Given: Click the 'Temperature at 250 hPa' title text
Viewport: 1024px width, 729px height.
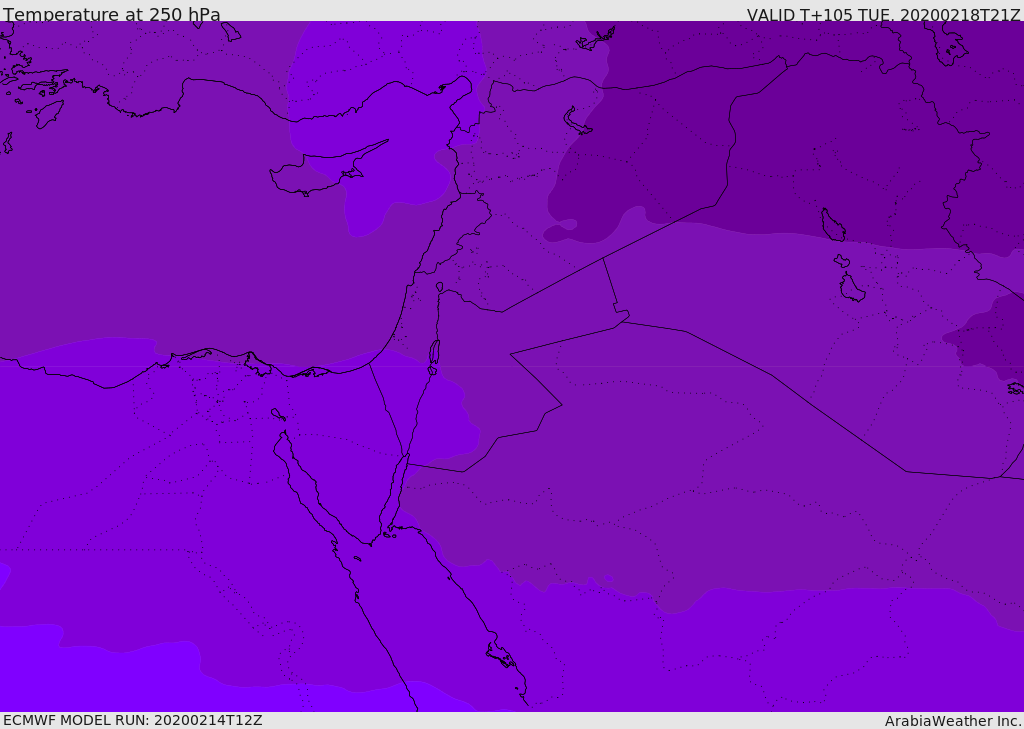Looking at the screenshot, I should [x=112, y=14].
